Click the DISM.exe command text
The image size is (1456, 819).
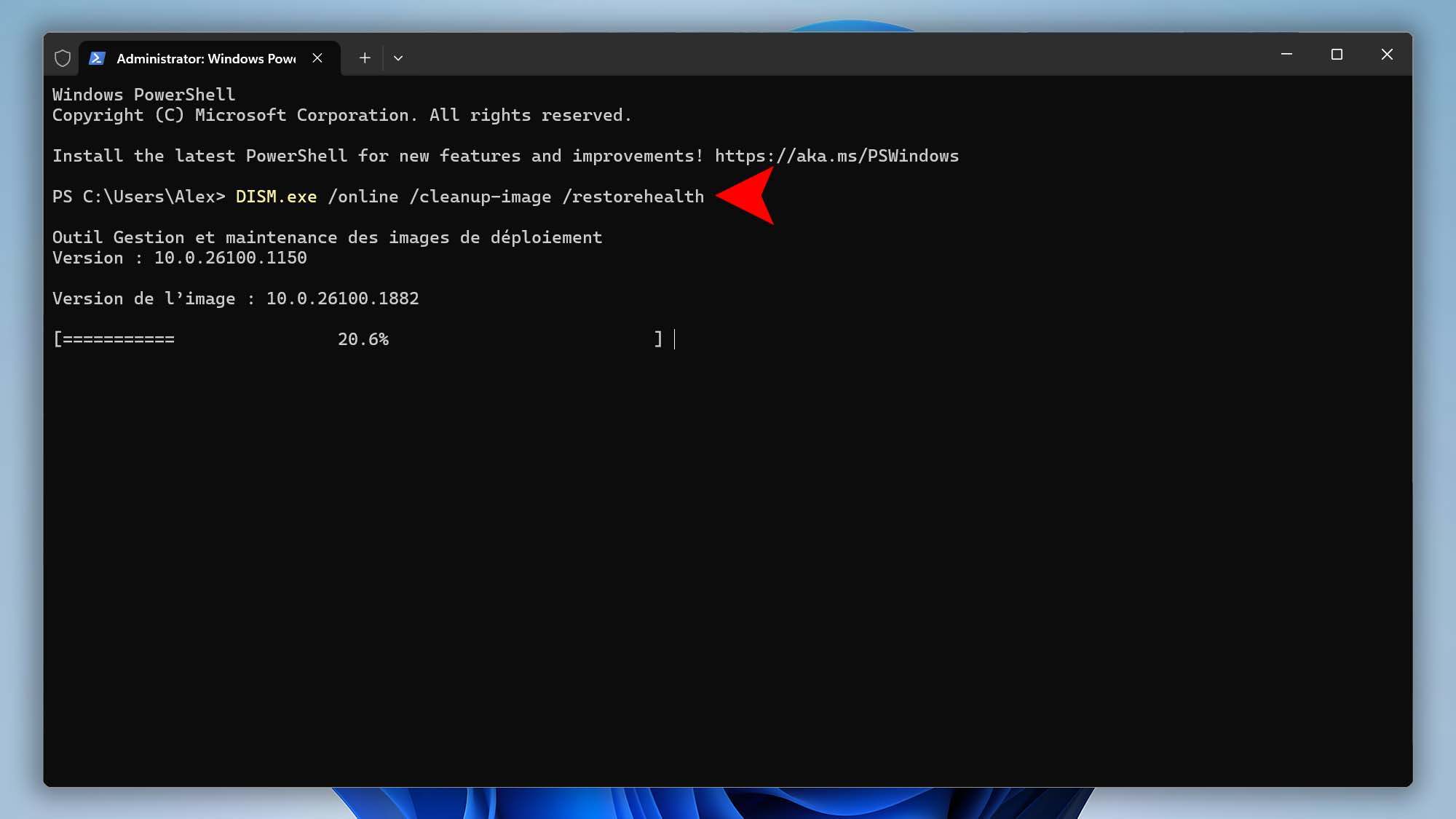(x=276, y=197)
